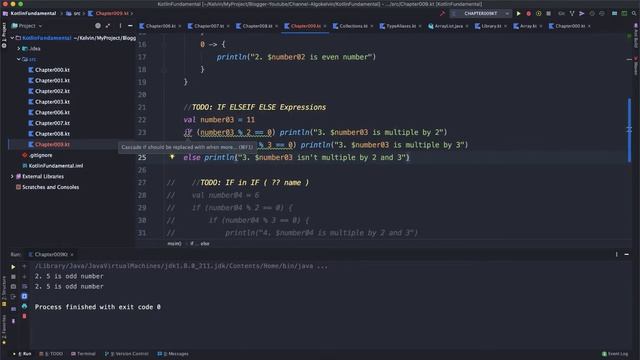The image size is (640, 360).
Task: Rerun program from Run panel play icon
Action: click(x=13, y=267)
